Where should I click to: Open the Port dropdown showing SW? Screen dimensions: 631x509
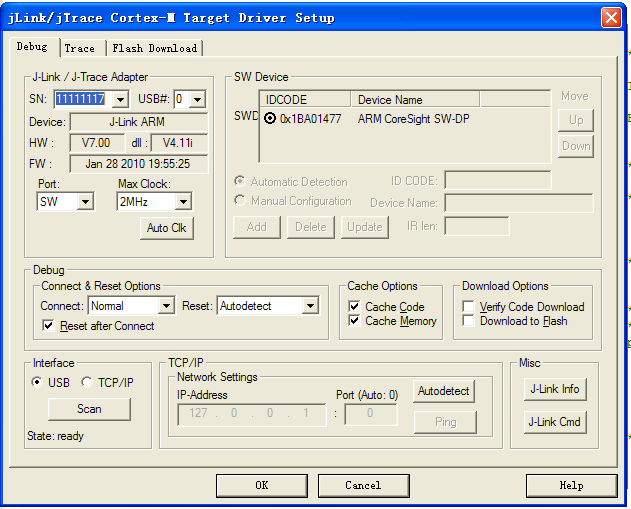(x=85, y=202)
